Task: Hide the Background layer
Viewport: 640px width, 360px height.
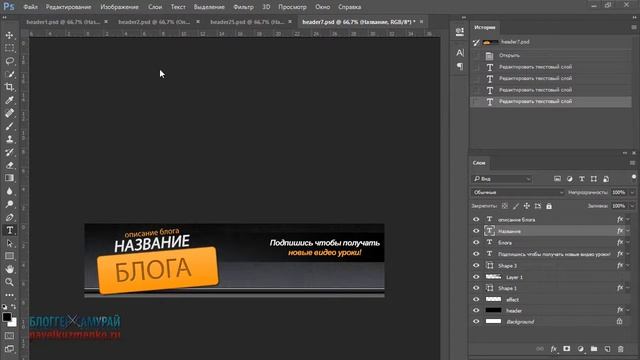Action: pos(476,322)
